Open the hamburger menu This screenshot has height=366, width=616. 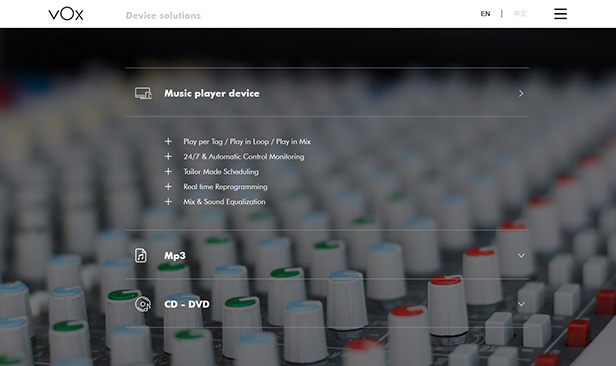coord(560,14)
